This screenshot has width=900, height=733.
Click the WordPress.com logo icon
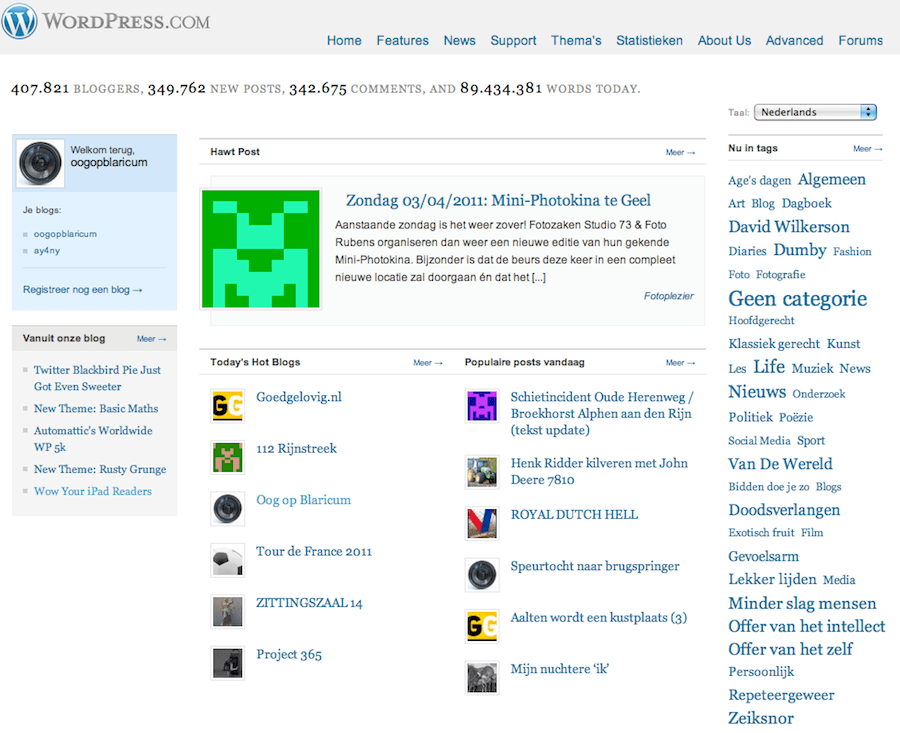[19, 20]
